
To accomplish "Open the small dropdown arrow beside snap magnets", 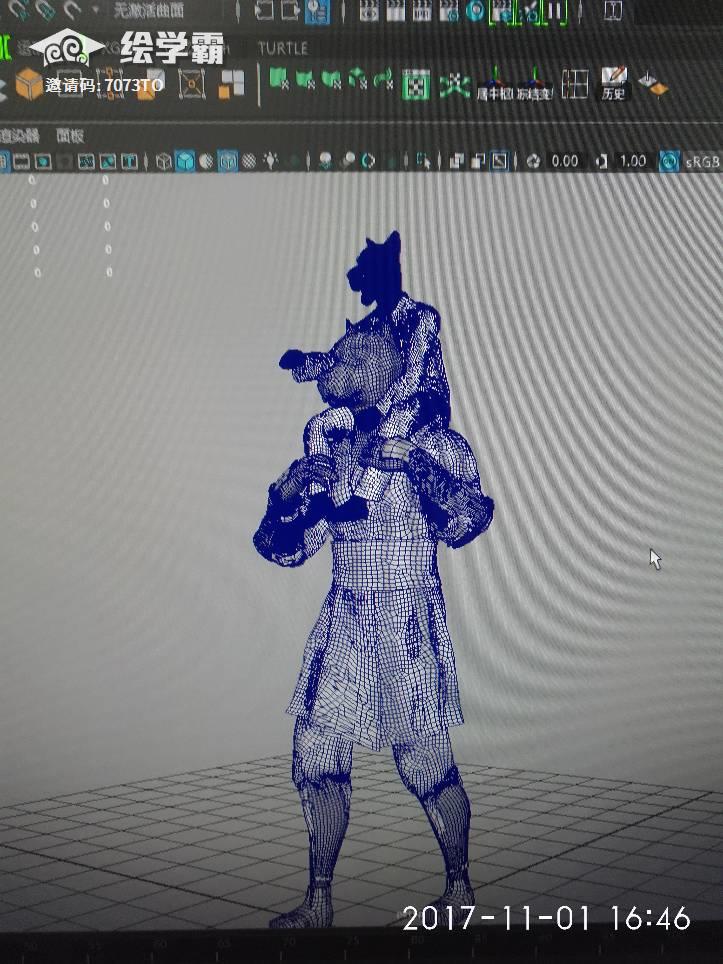I will tap(95, 10).
